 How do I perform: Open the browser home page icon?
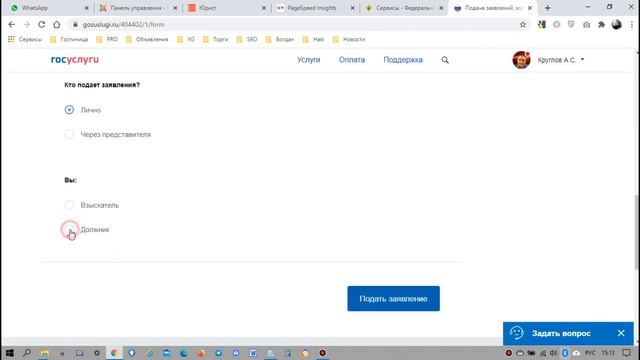(x=56, y=24)
